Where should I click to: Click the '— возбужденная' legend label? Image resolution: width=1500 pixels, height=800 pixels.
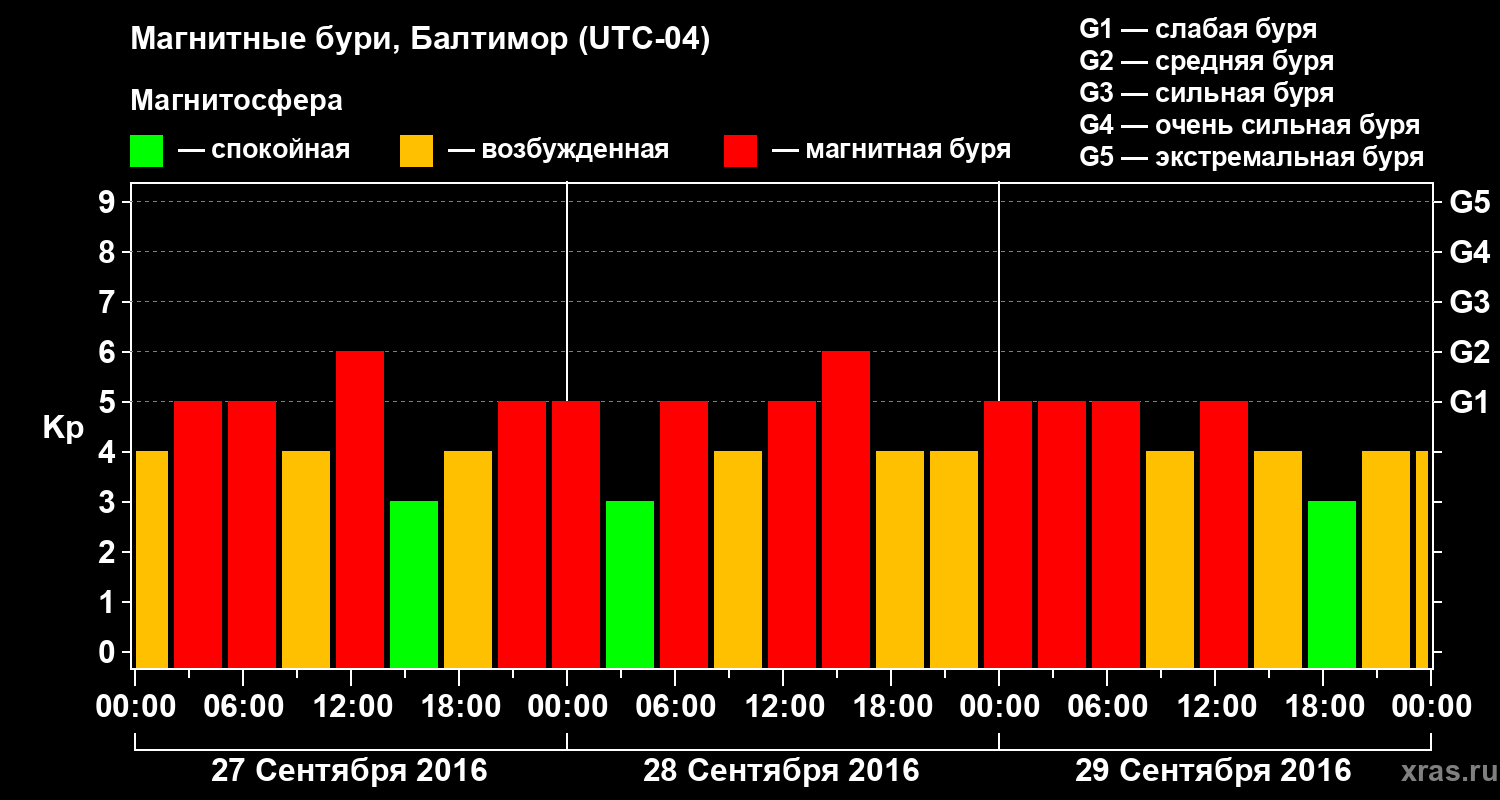point(558,151)
